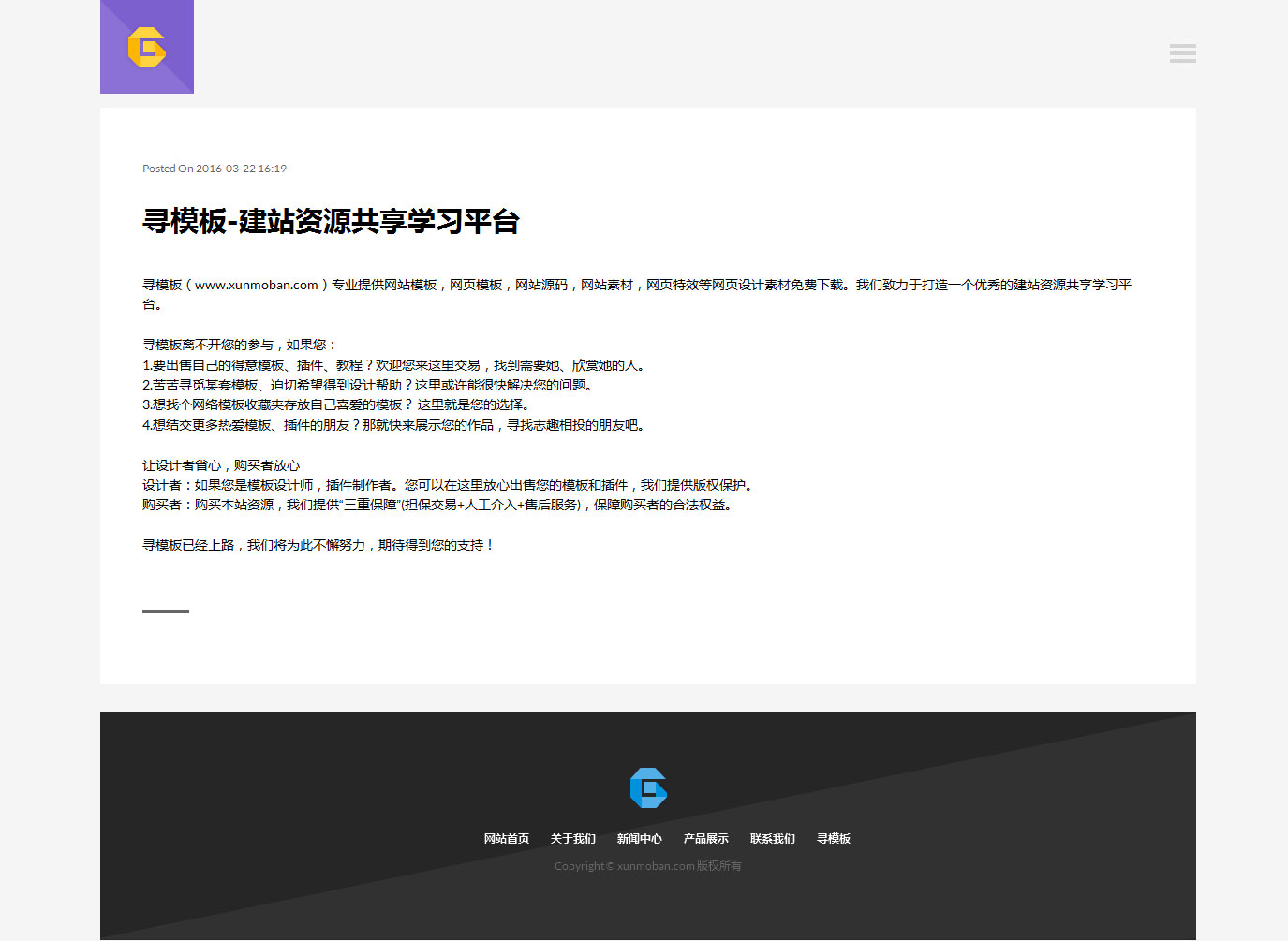
Task: Go to 网站首页 in footer navigation
Action: coord(506,839)
